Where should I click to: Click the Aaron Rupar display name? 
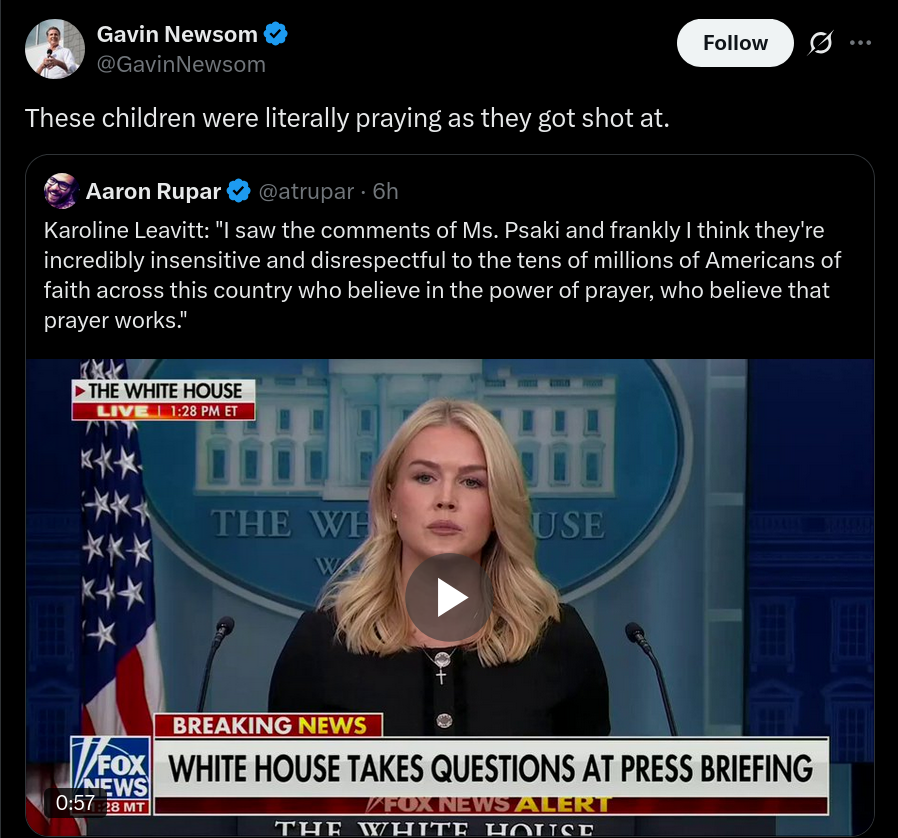point(153,191)
